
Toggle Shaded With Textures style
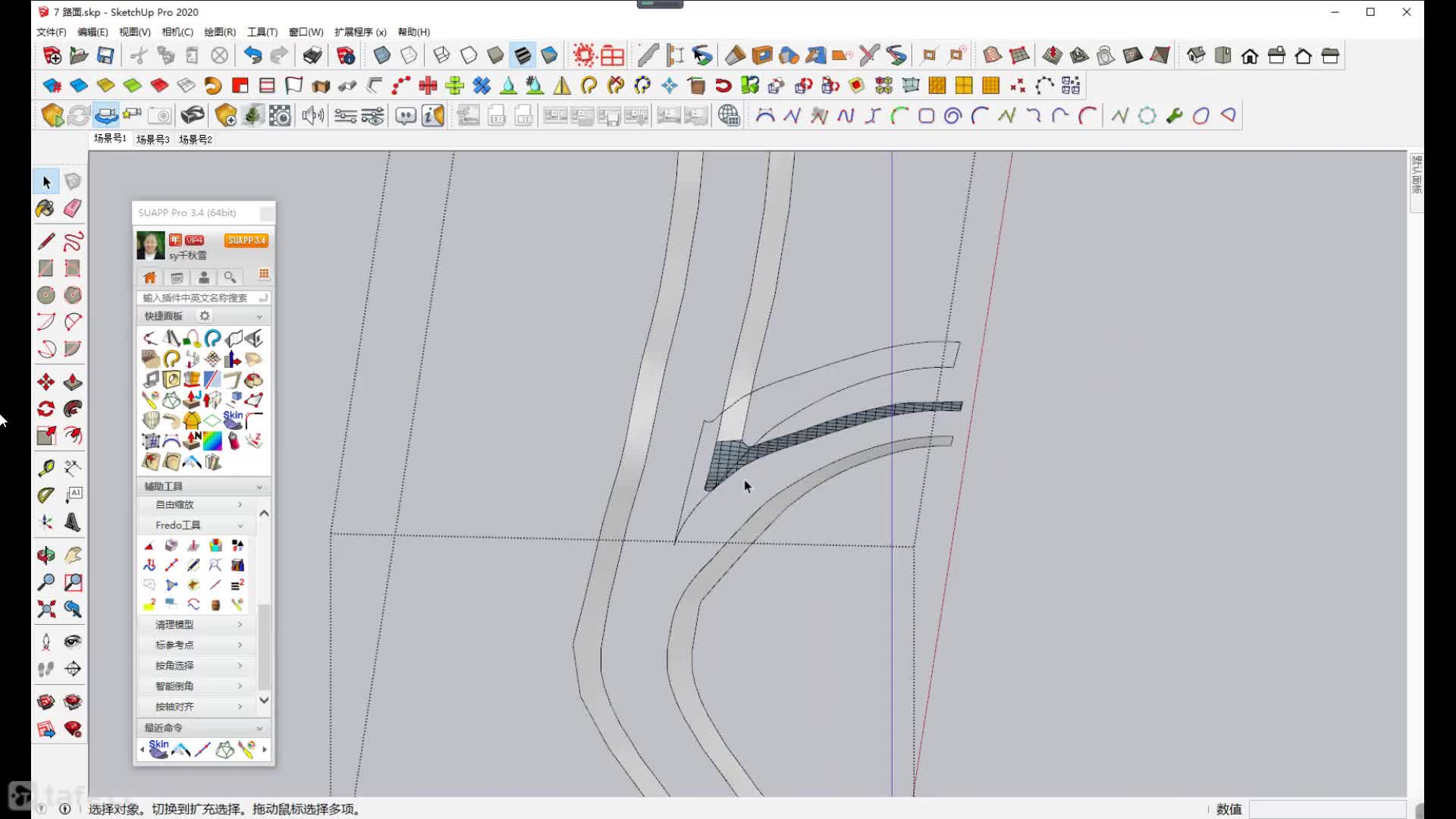522,55
